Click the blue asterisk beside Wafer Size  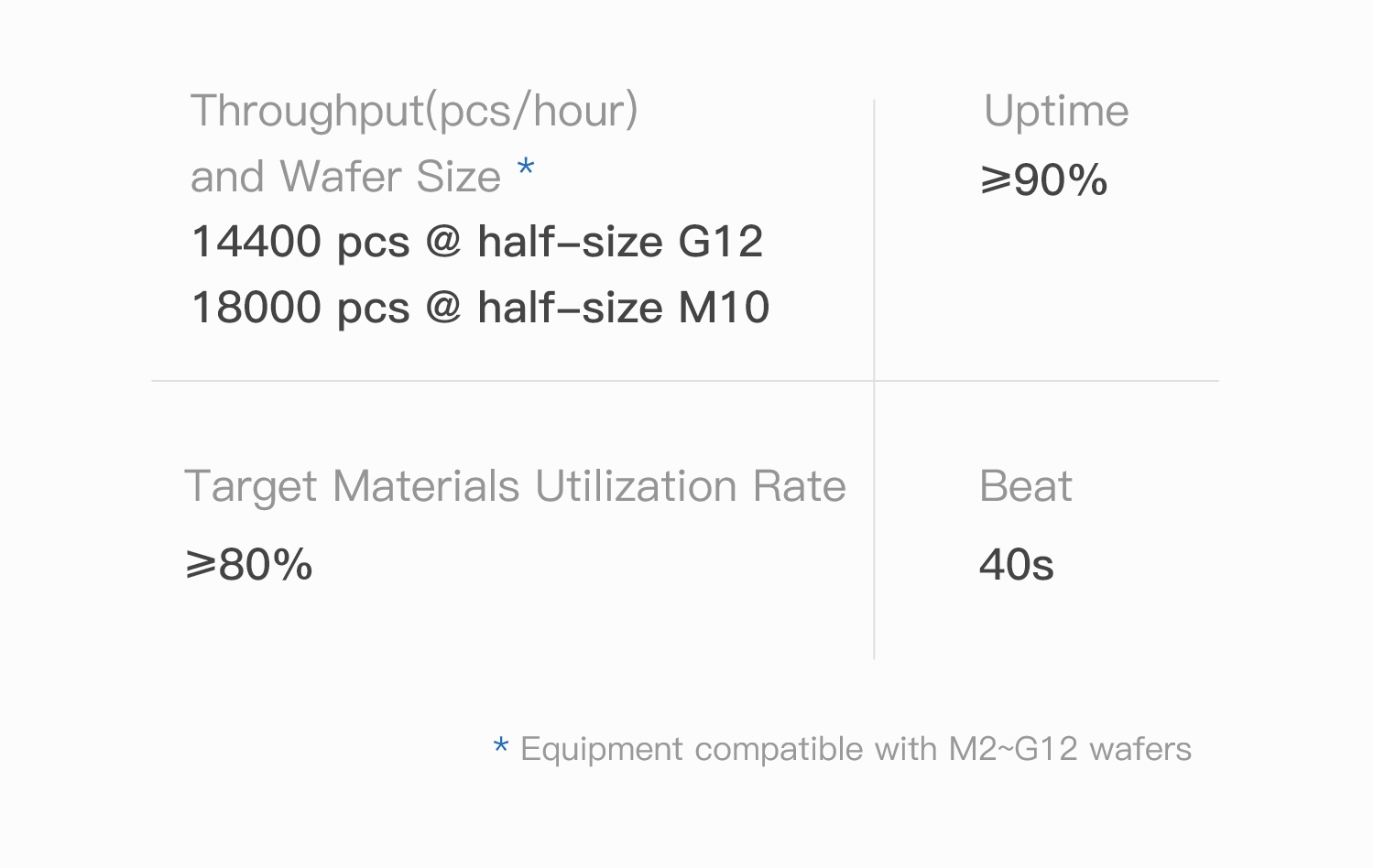[526, 169]
